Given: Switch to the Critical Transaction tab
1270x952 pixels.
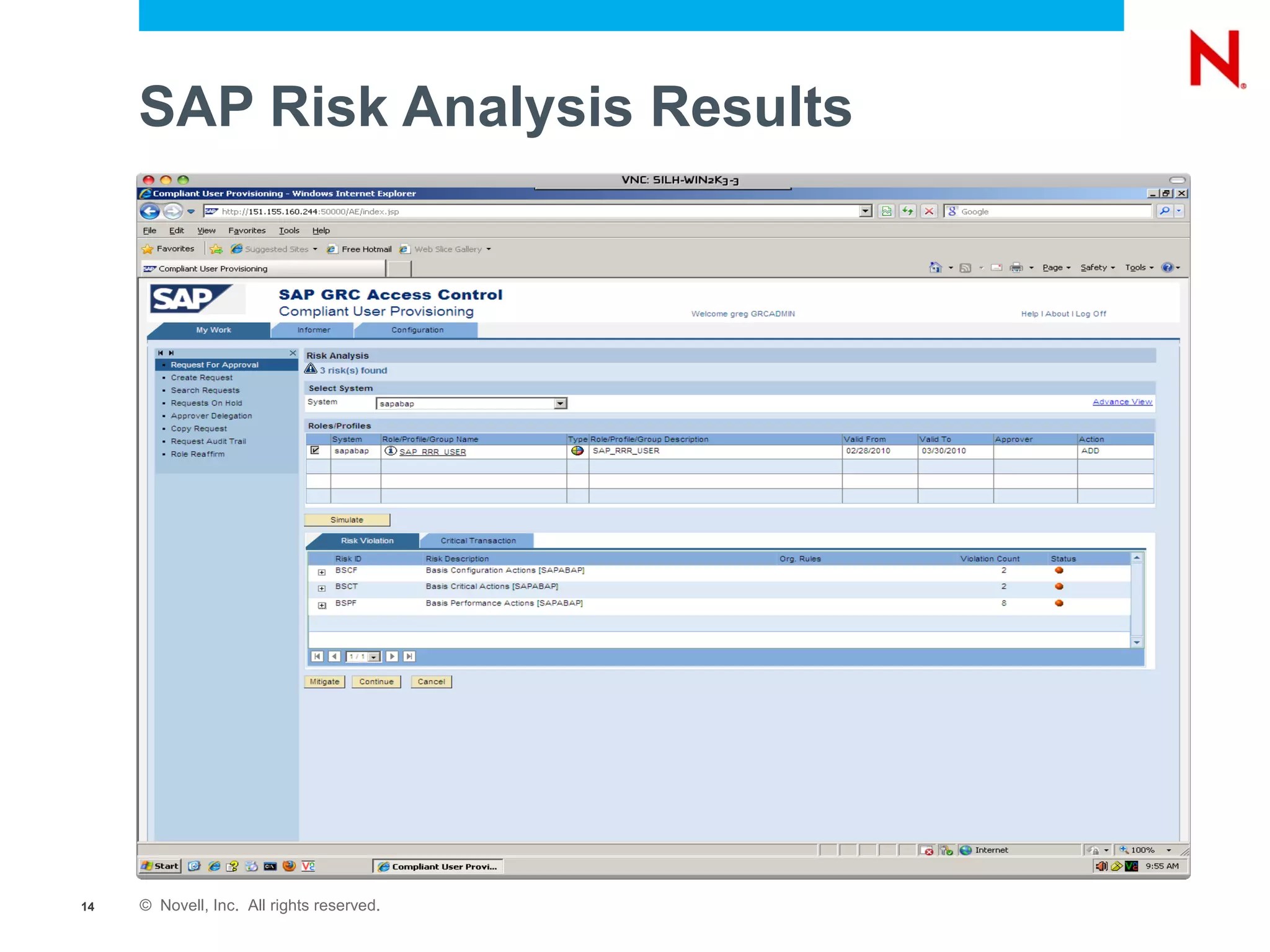Looking at the screenshot, I should click(x=477, y=540).
